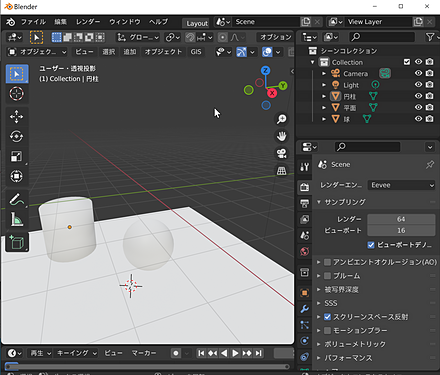Expand the 被写界深度 panel
The width and height of the screenshot is (440, 375).
click(342, 289)
